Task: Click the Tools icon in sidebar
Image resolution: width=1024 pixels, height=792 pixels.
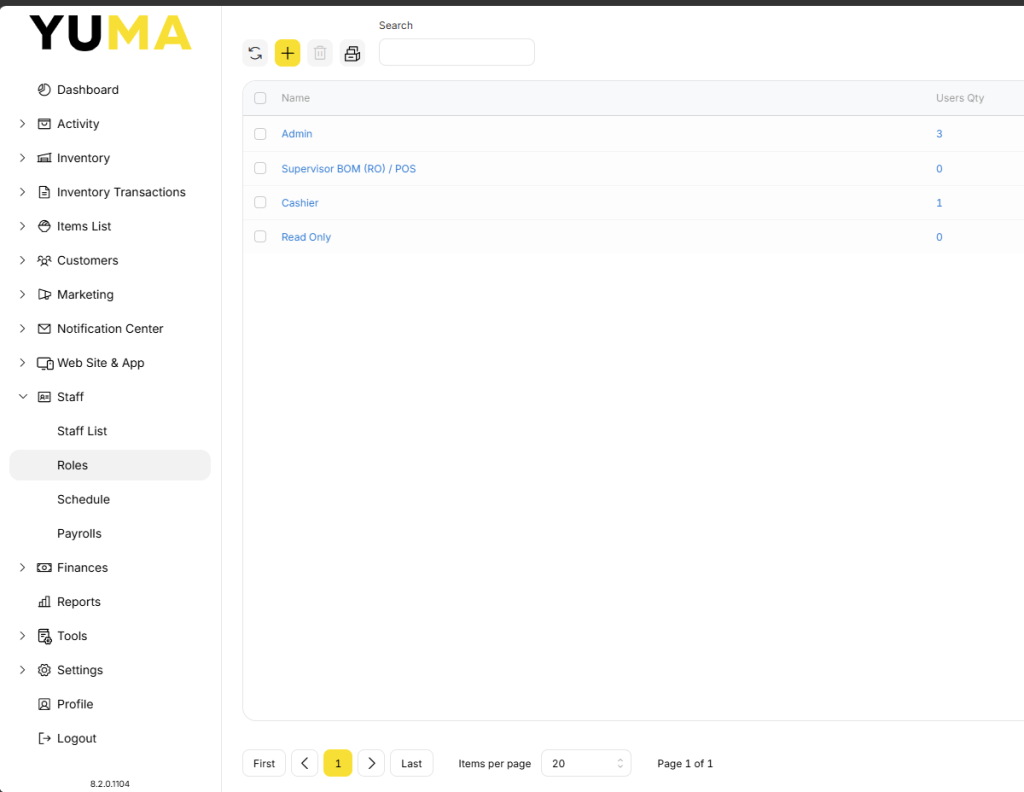Action: (44, 636)
